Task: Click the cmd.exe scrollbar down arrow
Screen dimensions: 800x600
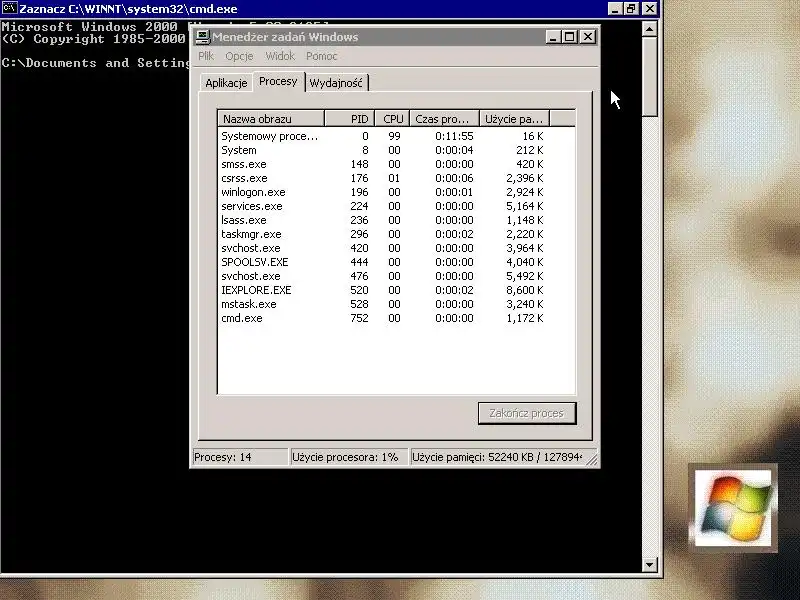Action: point(649,564)
